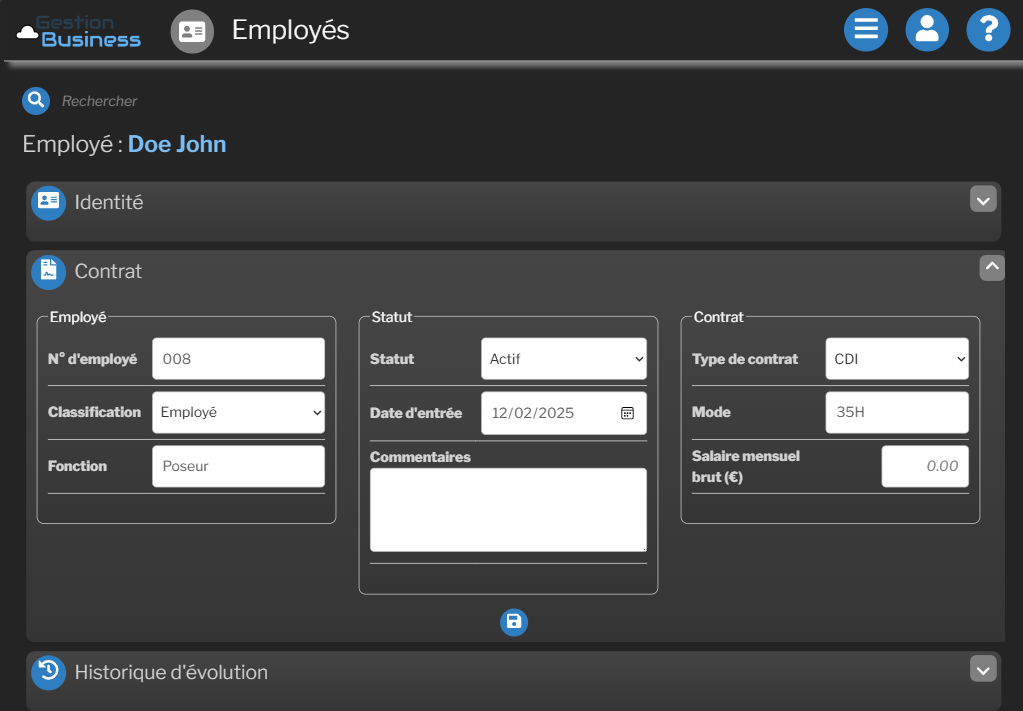Open the user account icon
The width and height of the screenshot is (1023, 711).
pos(927,30)
